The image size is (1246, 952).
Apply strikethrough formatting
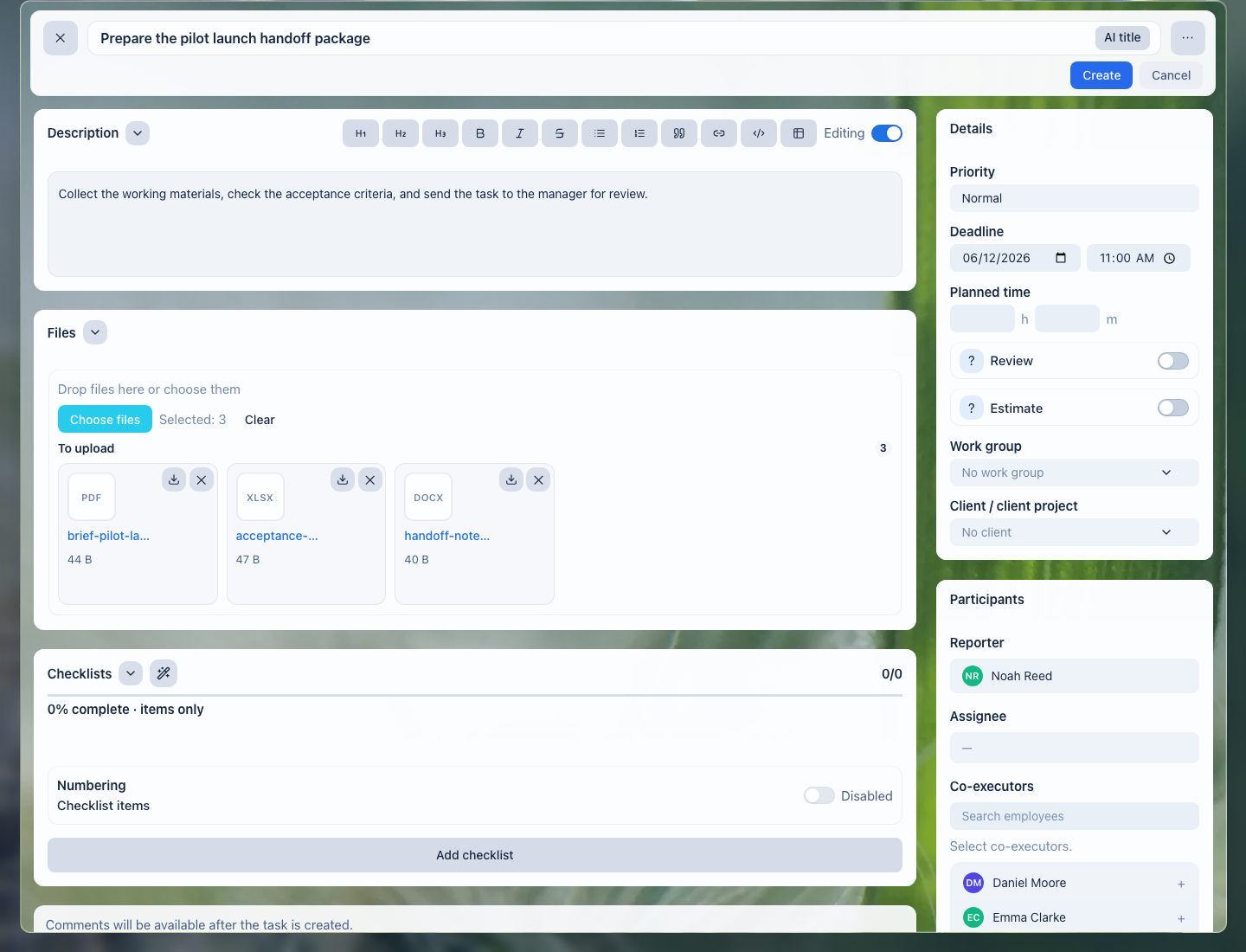tap(560, 133)
